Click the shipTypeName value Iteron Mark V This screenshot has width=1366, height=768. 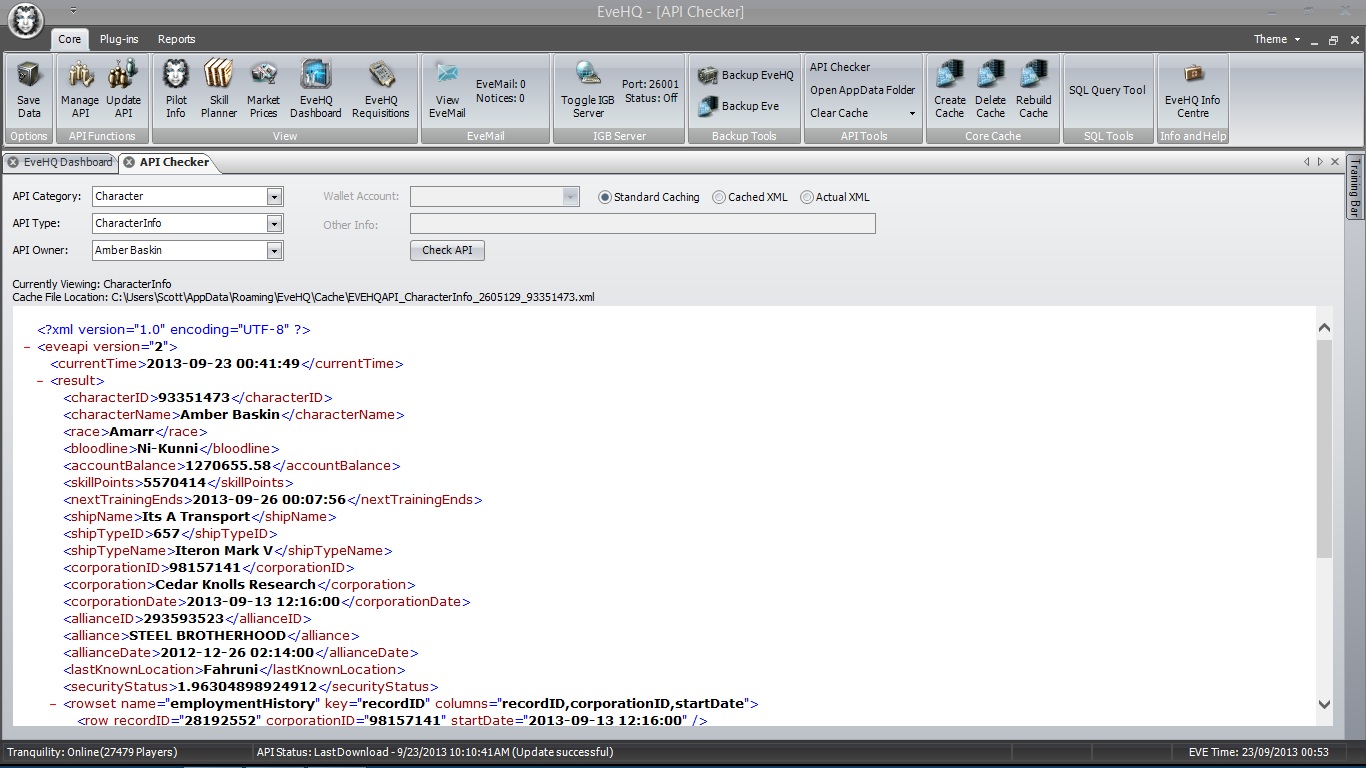(x=224, y=551)
